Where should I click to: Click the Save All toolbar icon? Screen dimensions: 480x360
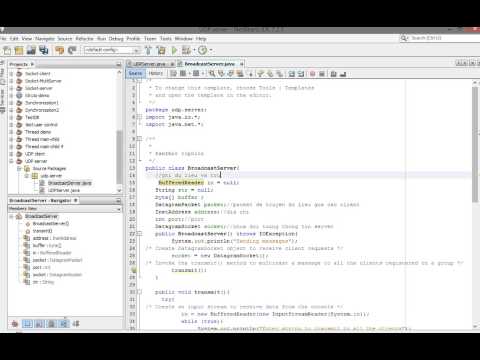point(44,50)
